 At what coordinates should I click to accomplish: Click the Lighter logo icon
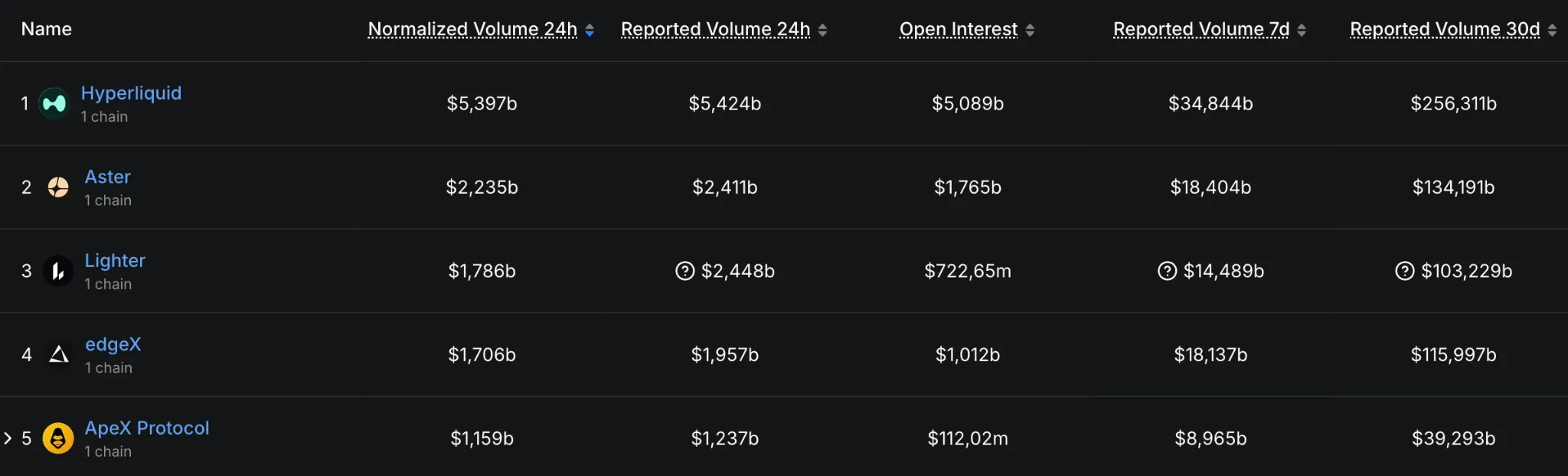point(58,271)
